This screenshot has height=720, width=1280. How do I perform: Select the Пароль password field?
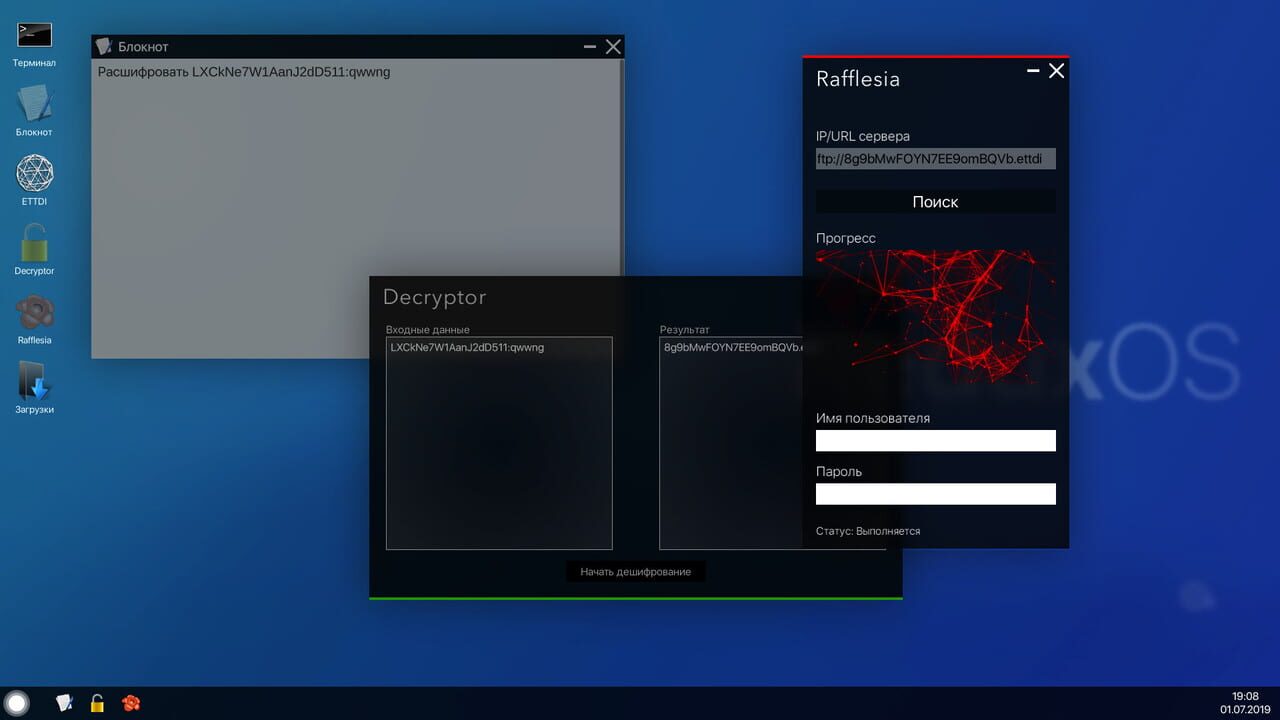tap(934, 493)
